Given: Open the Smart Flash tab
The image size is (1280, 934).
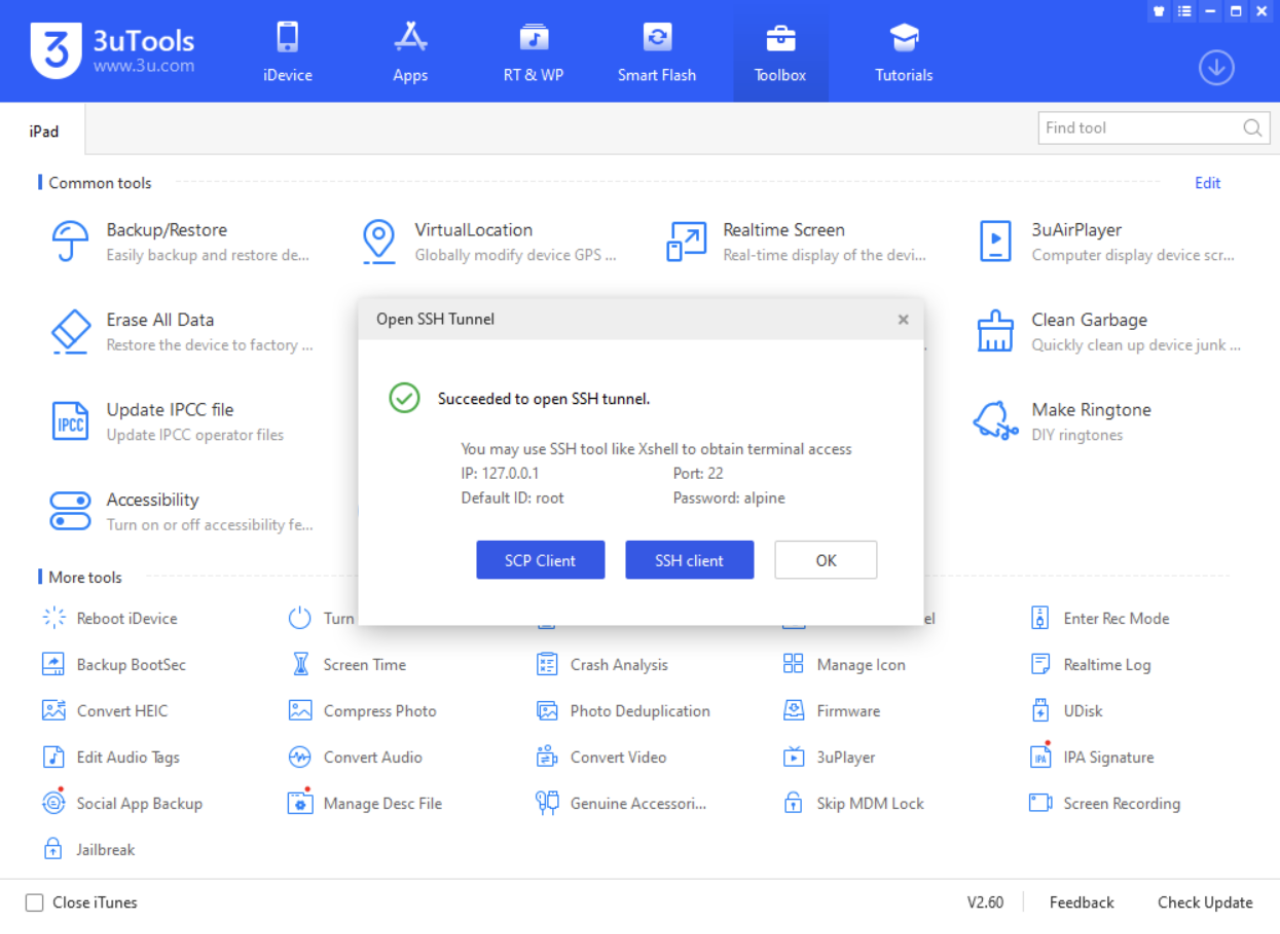Looking at the screenshot, I should (x=657, y=52).
